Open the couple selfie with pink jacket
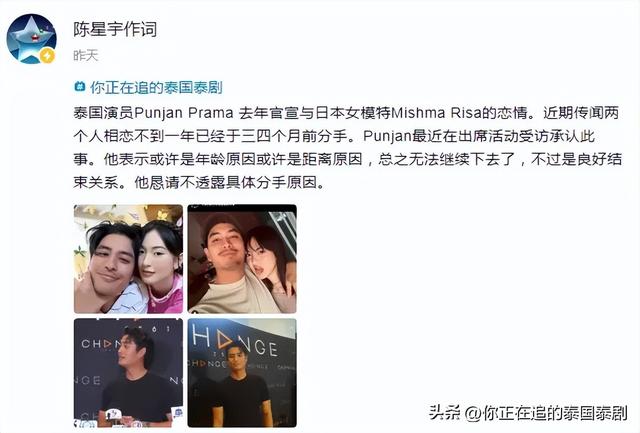The height and width of the screenshot is (433, 640). 128,259
